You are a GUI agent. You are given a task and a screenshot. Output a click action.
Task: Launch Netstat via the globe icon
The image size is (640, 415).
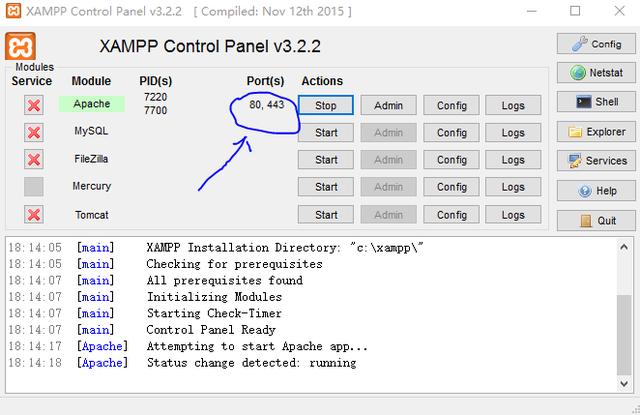coord(578,73)
